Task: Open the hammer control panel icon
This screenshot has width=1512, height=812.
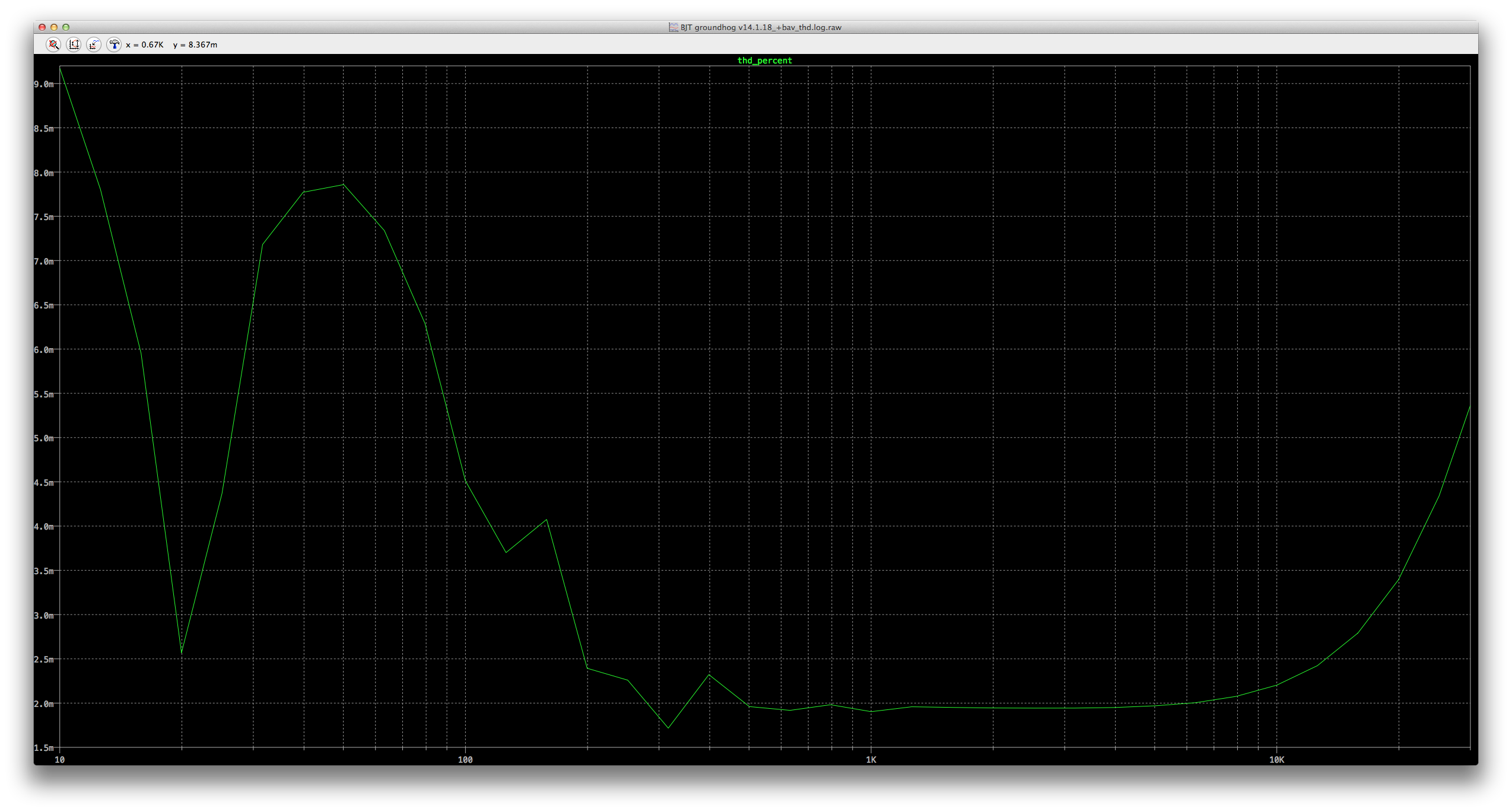Action: (114, 44)
